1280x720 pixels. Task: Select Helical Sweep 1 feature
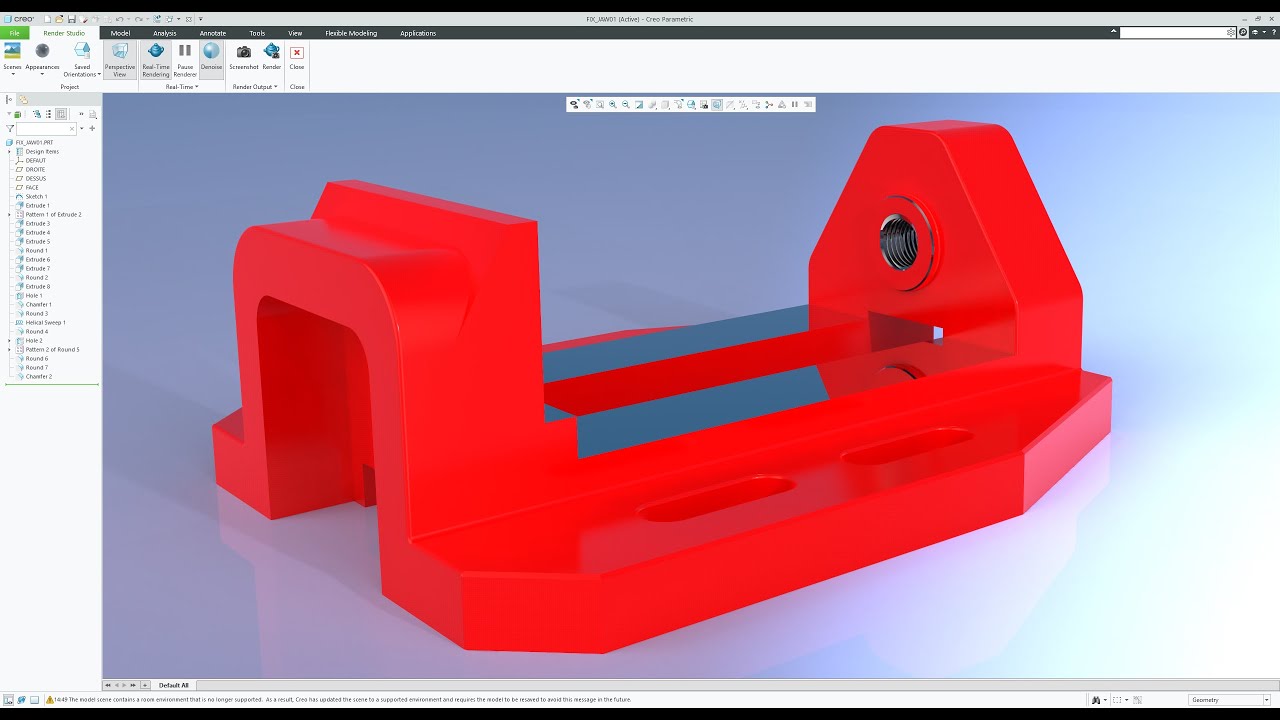pyautogui.click(x=45, y=323)
